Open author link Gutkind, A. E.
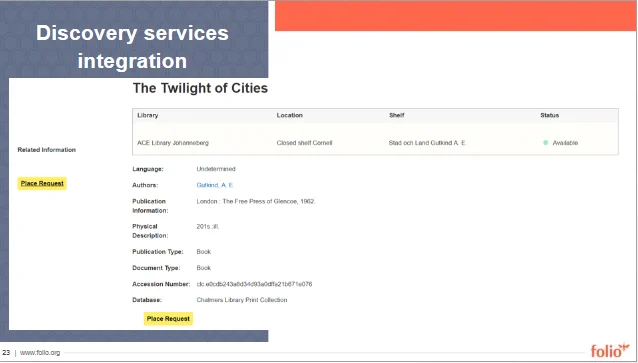The image size is (638, 363). pos(215,185)
